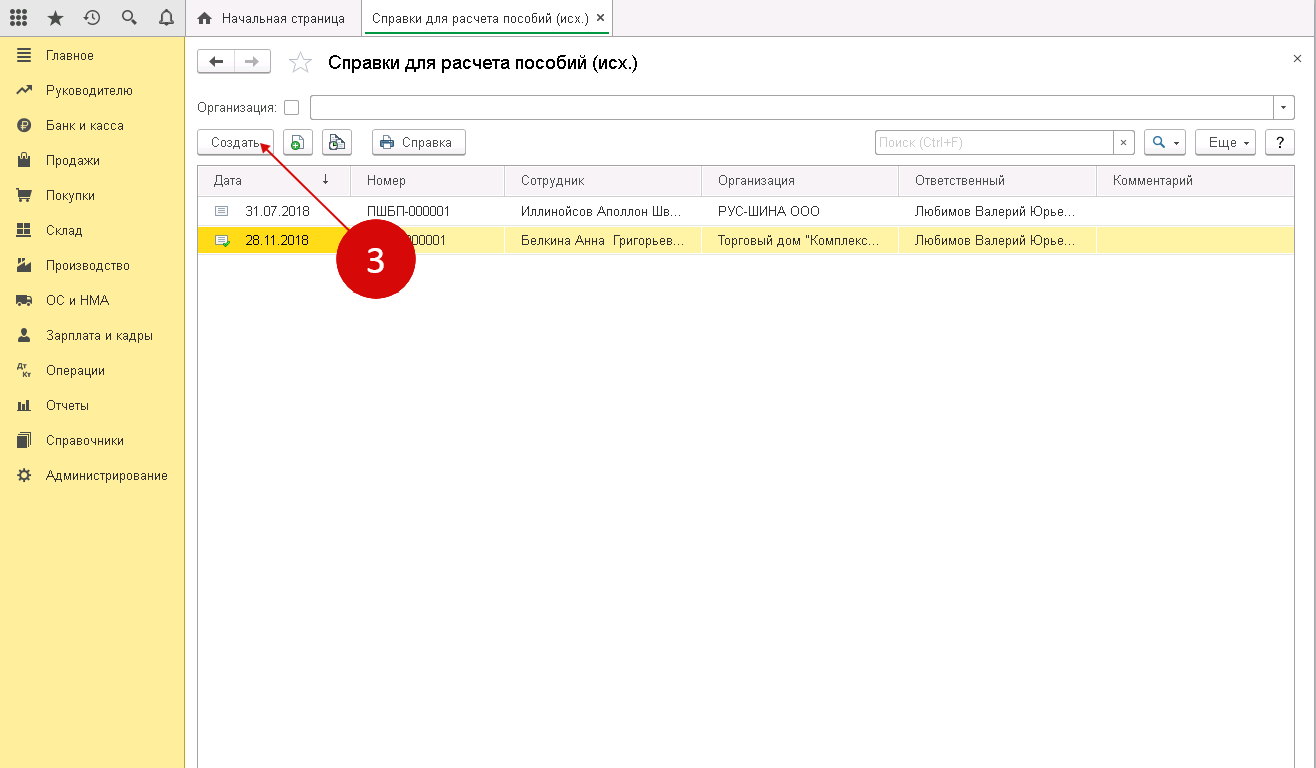The image size is (1316, 768).
Task: Switch to Начальная страница tab
Action: tap(273, 19)
